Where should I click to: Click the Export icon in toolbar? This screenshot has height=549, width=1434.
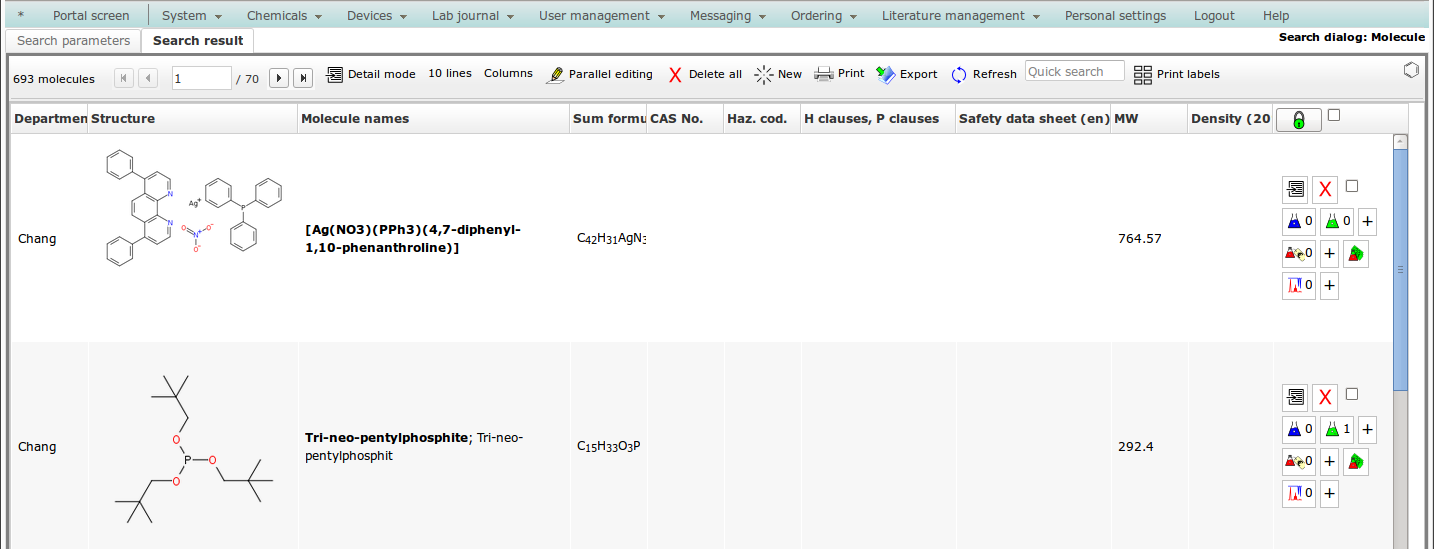[886, 74]
